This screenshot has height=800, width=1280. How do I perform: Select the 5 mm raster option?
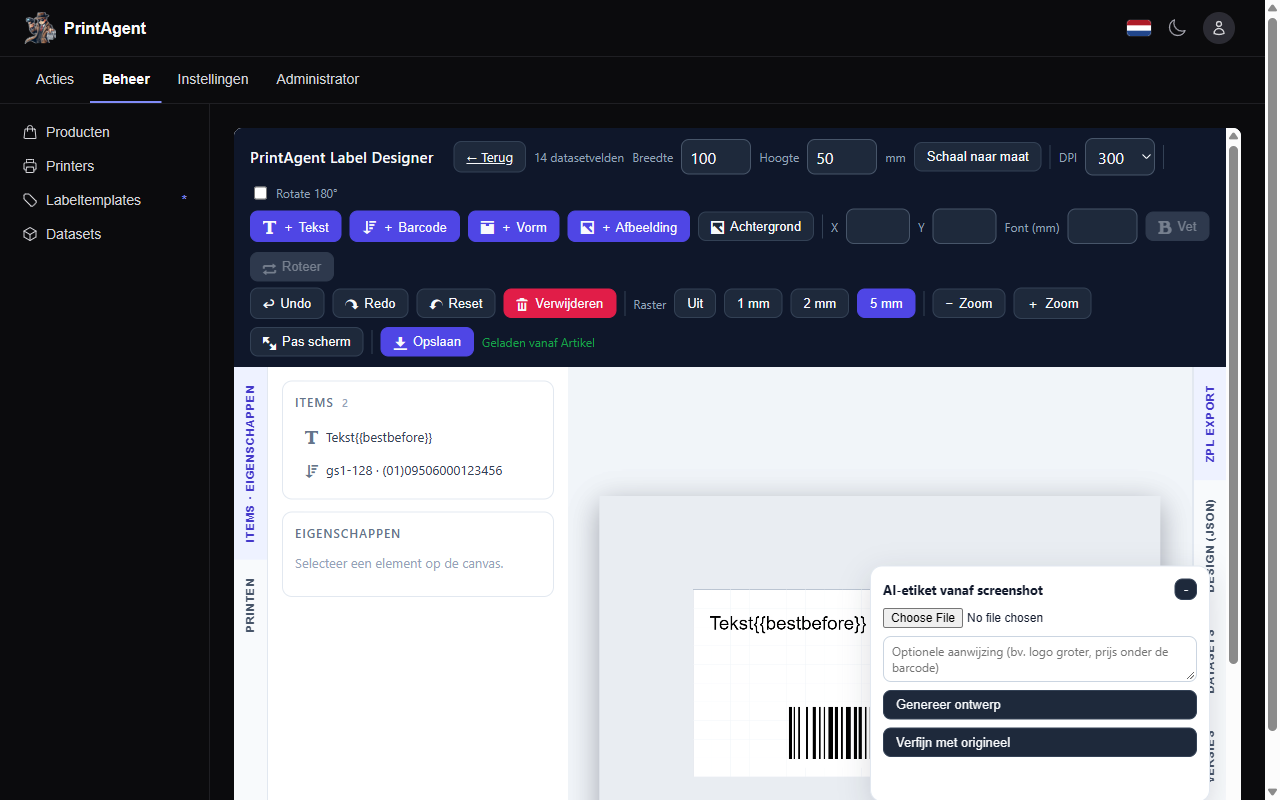886,303
